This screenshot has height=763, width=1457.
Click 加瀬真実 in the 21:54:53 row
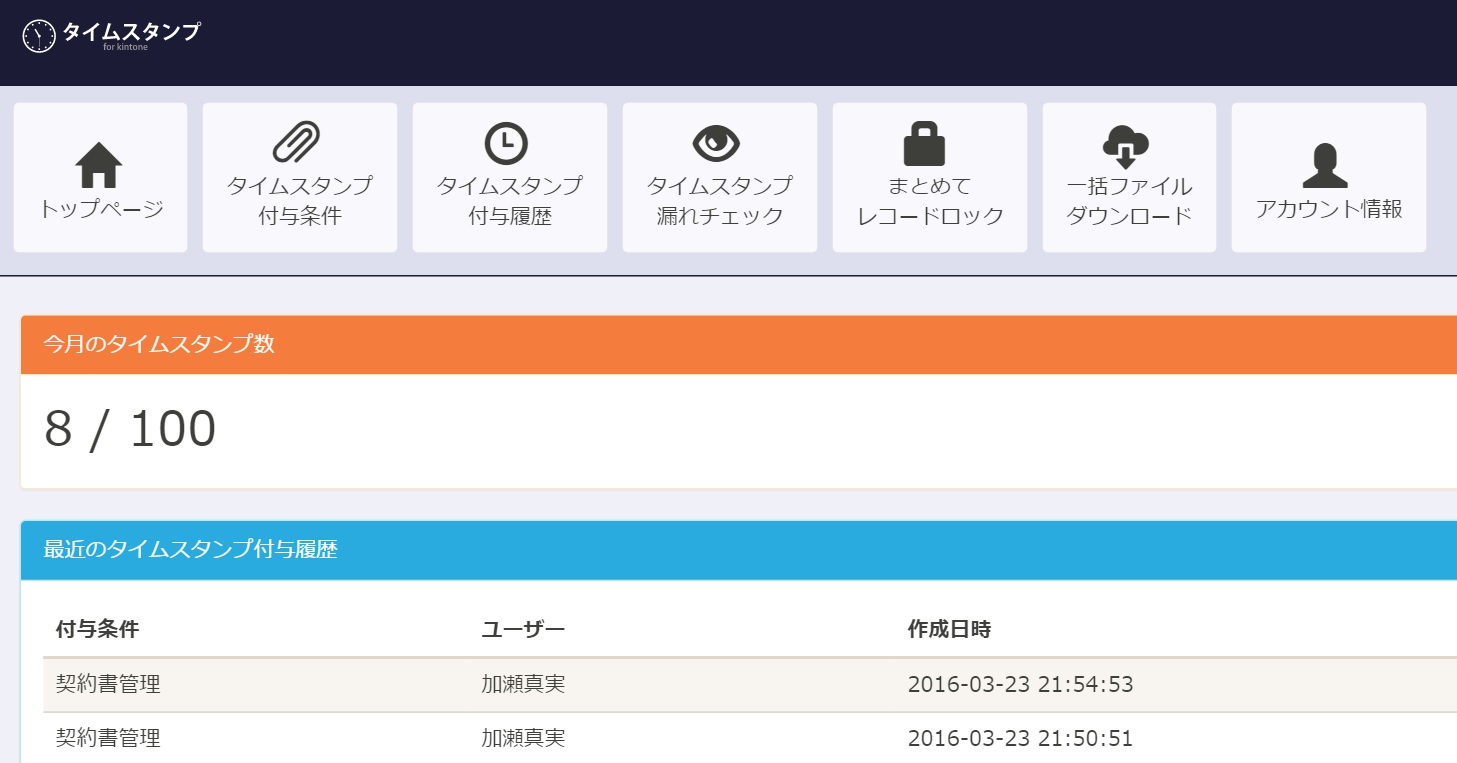click(x=523, y=684)
